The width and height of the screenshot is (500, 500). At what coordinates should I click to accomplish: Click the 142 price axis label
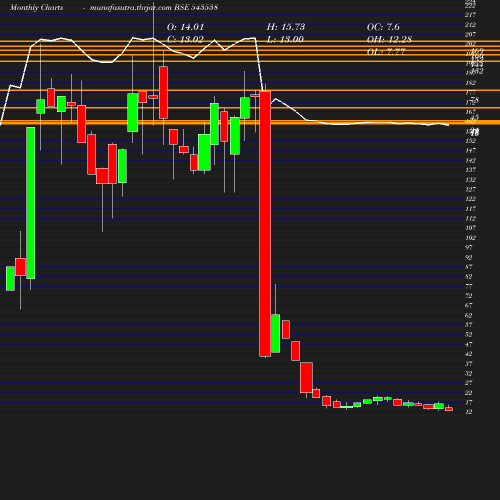point(470,160)
